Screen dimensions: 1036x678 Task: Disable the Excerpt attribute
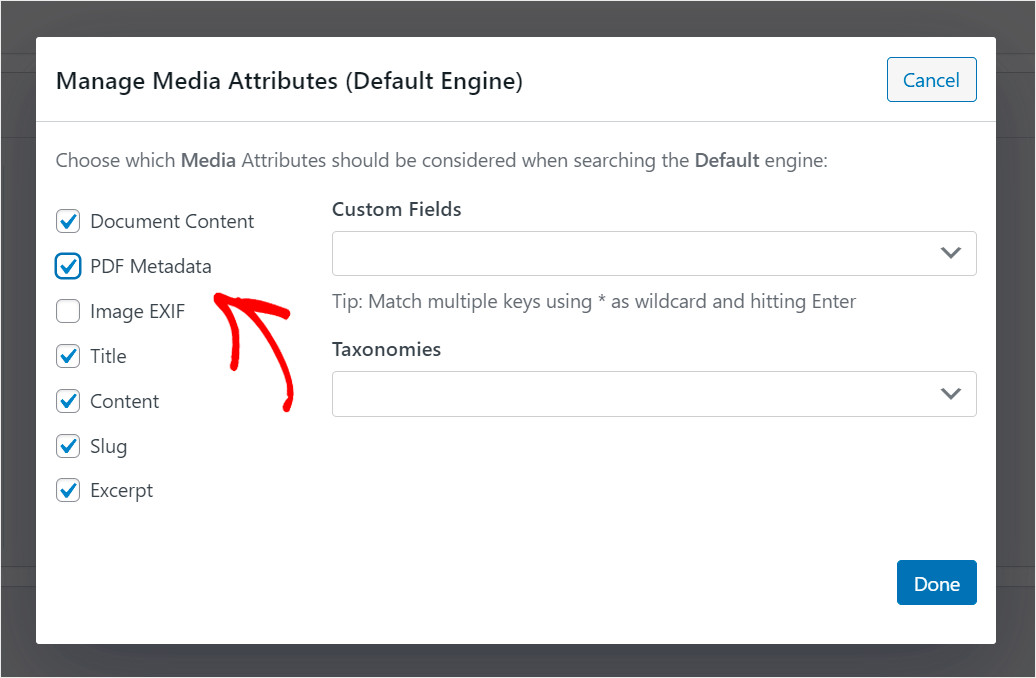pos(67,490)
